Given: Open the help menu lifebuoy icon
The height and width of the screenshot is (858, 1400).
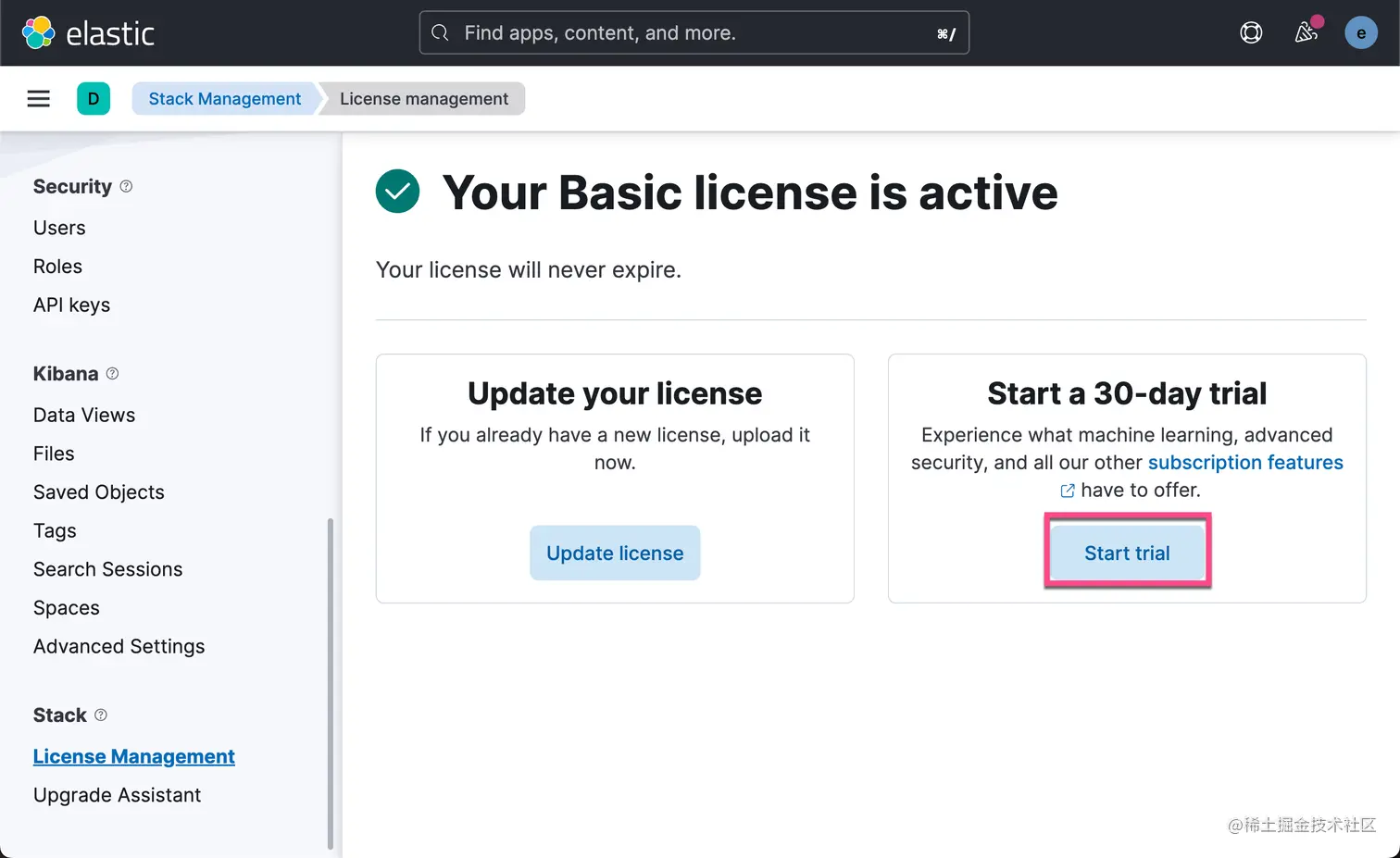Looking at the screenshot, I should (x=1251, y=33).
